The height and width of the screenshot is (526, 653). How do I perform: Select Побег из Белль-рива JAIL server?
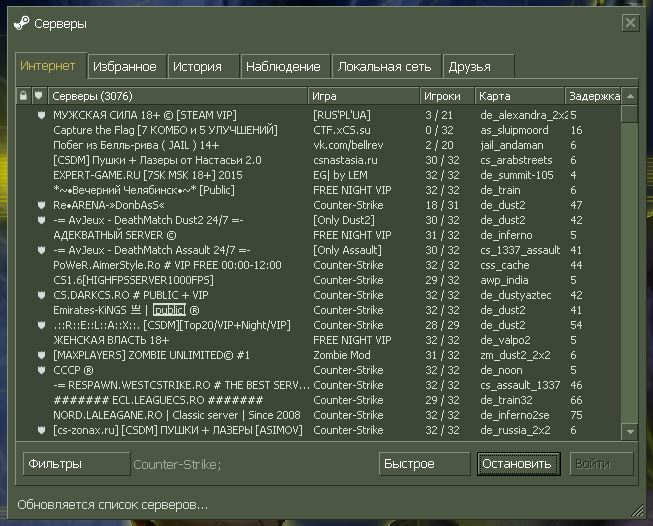[318, 145]
